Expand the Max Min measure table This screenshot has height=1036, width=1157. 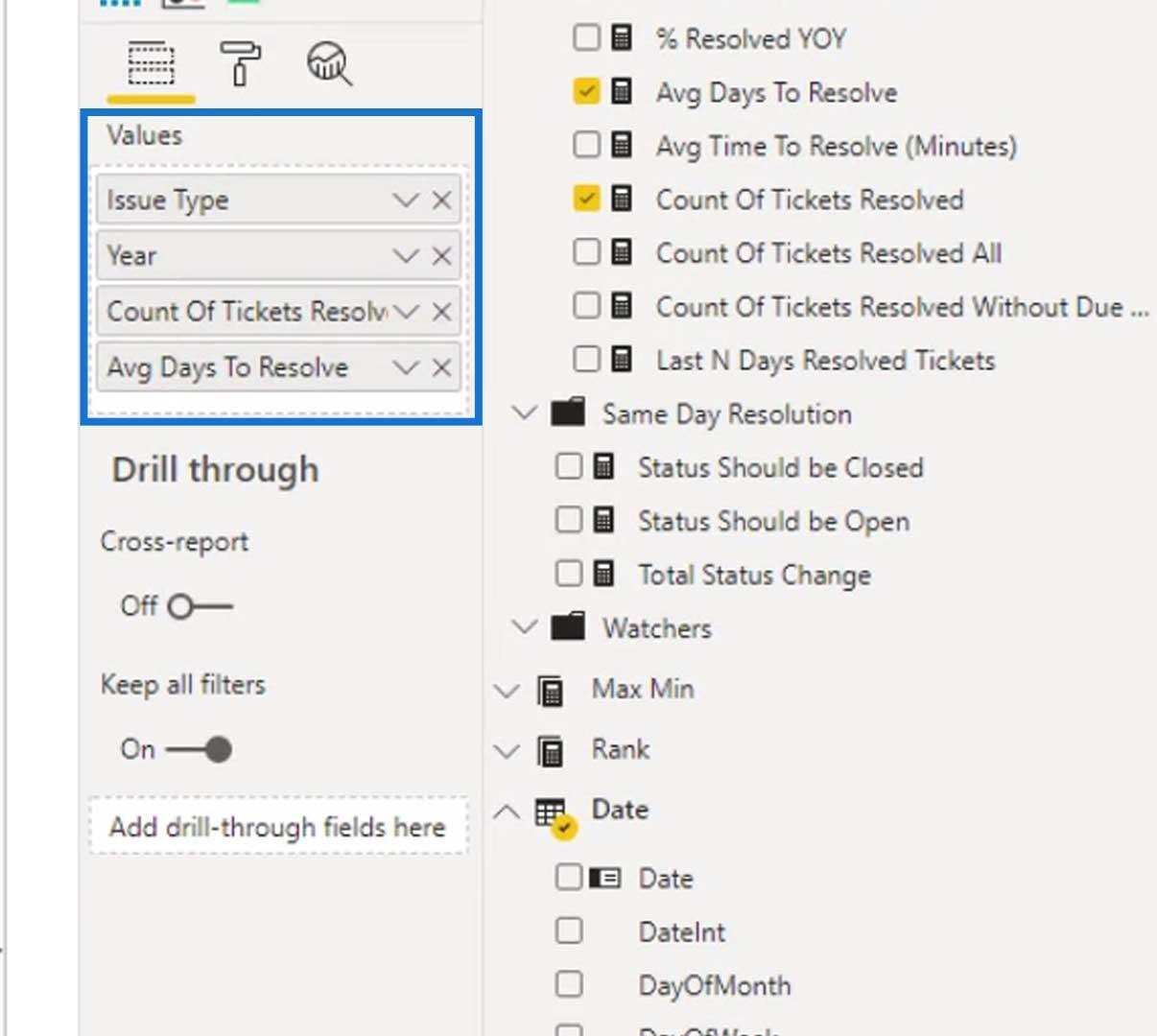507,691
